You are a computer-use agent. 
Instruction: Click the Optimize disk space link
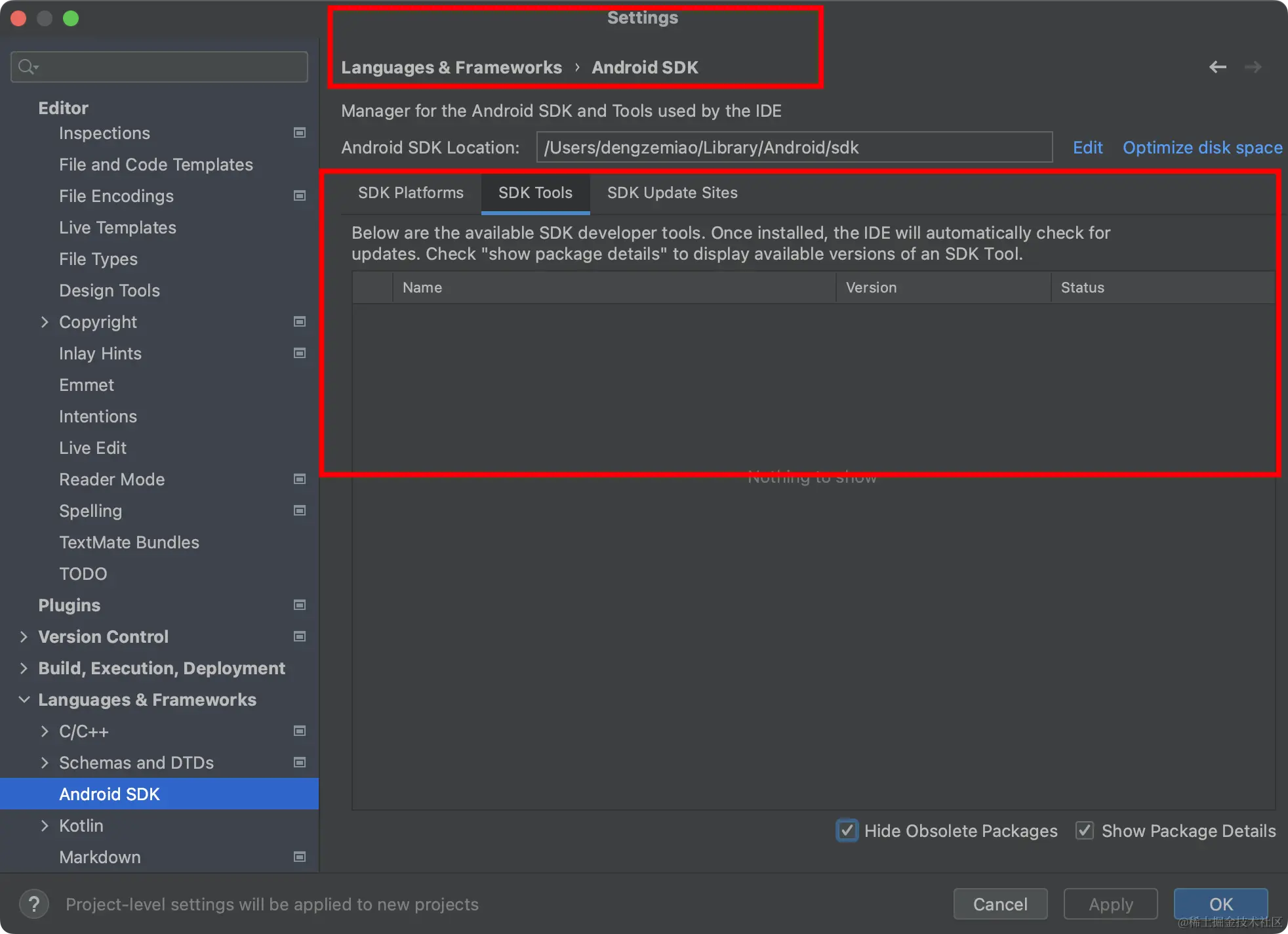coord(1202,148)
